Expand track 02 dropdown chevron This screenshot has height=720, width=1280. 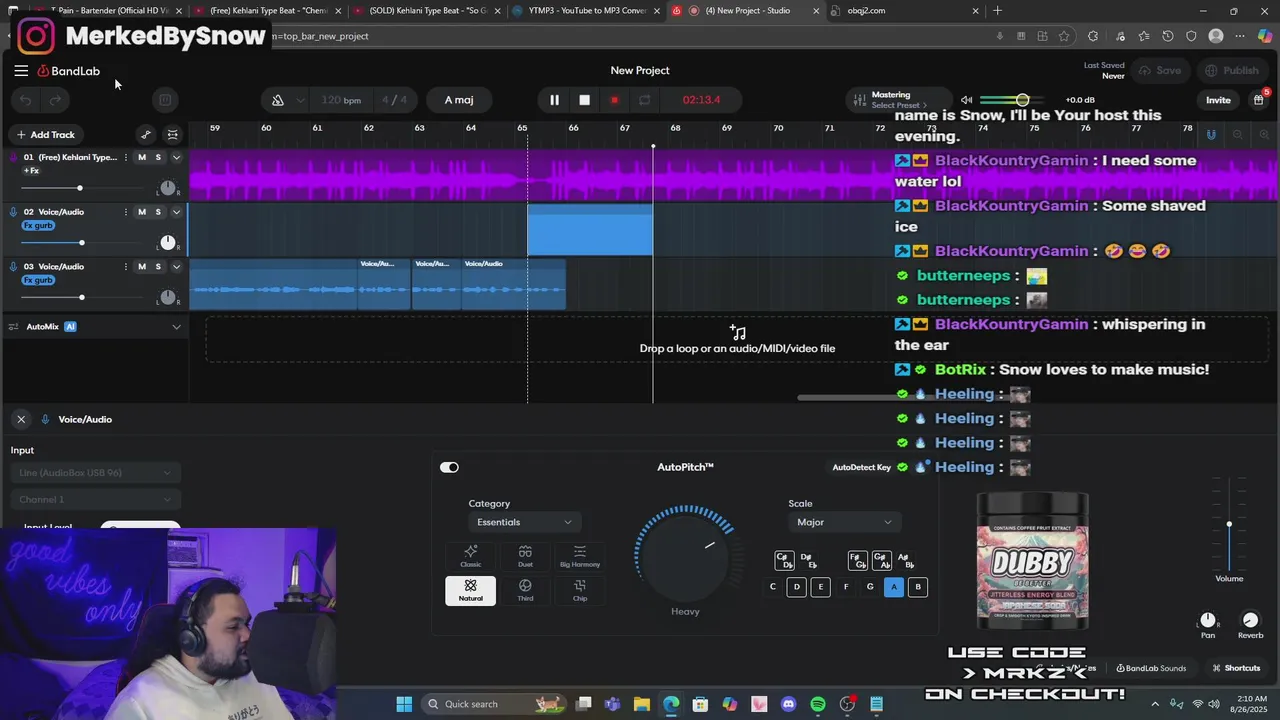click(177, 212)
